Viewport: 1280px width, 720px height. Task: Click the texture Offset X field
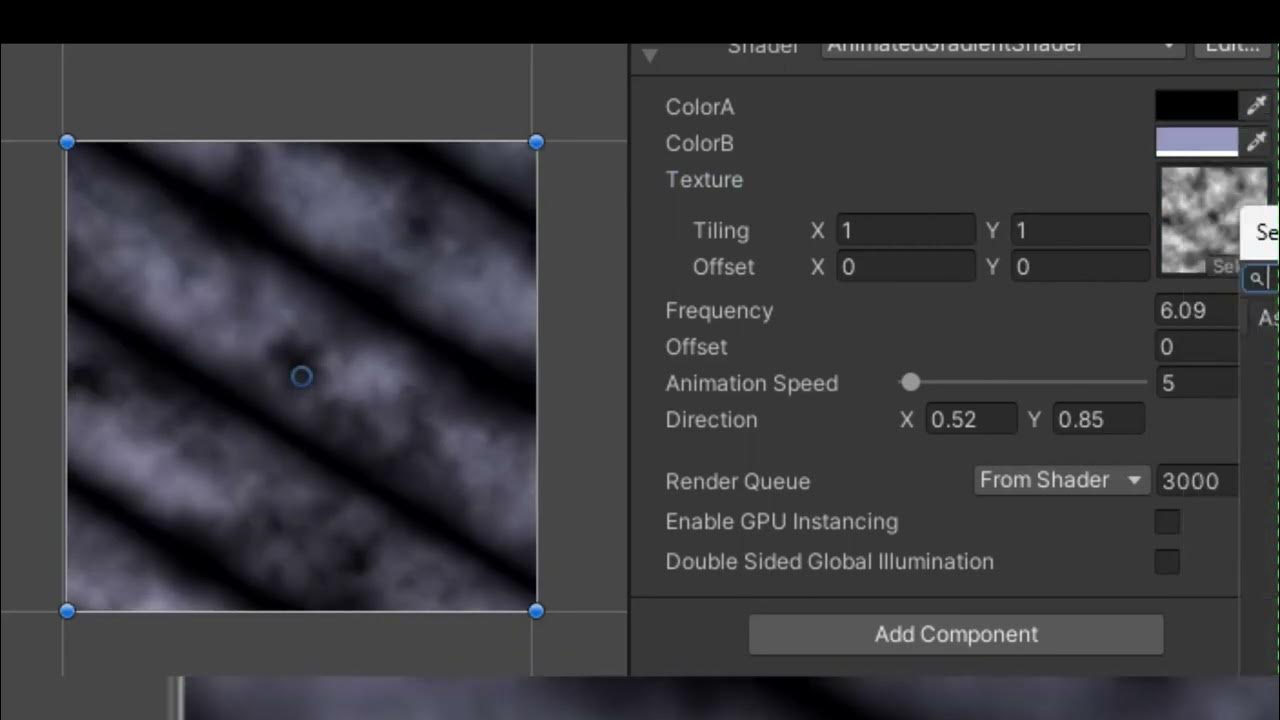pyautogui.click(x=905, y=267)
